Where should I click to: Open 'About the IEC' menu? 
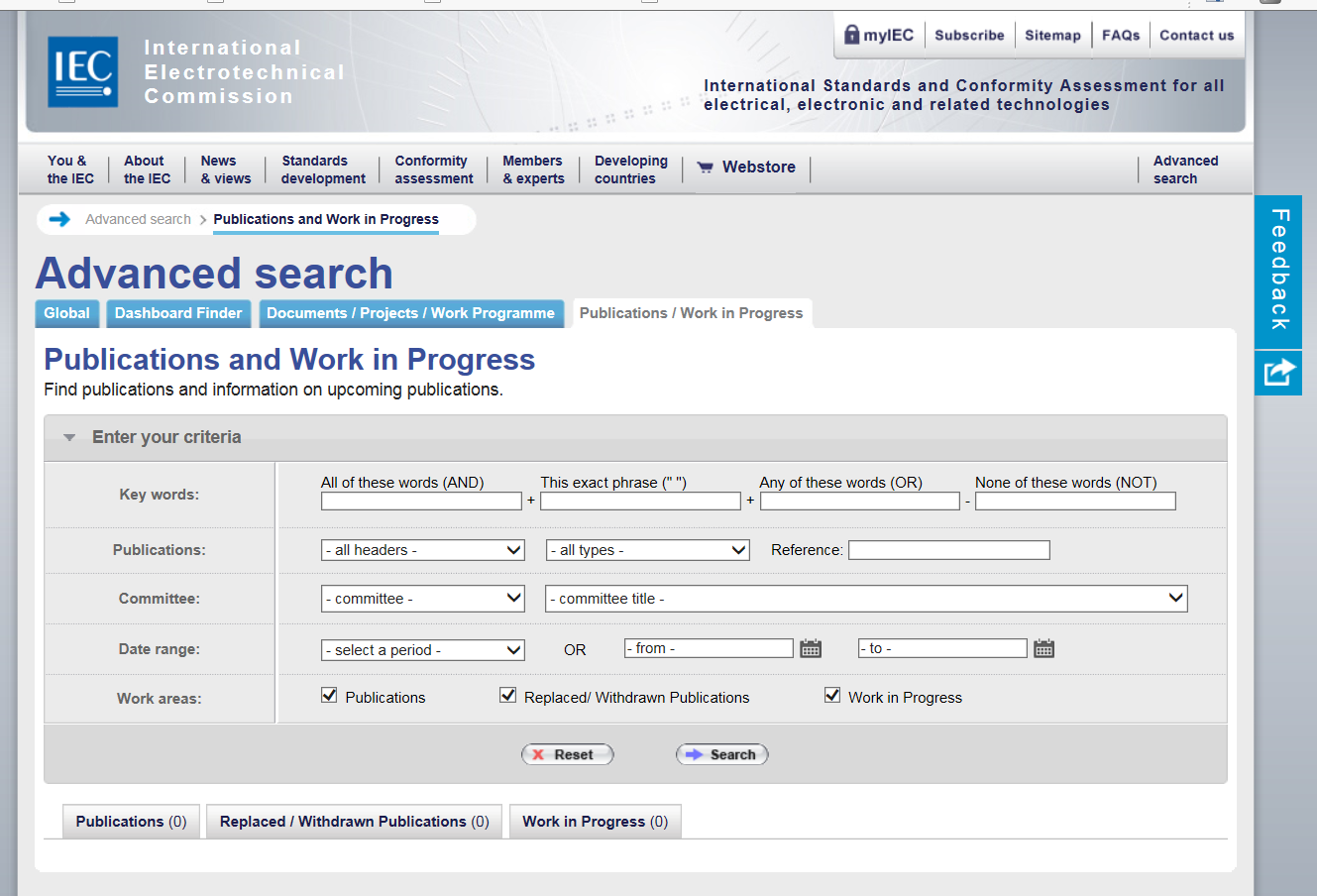point(147,169)
